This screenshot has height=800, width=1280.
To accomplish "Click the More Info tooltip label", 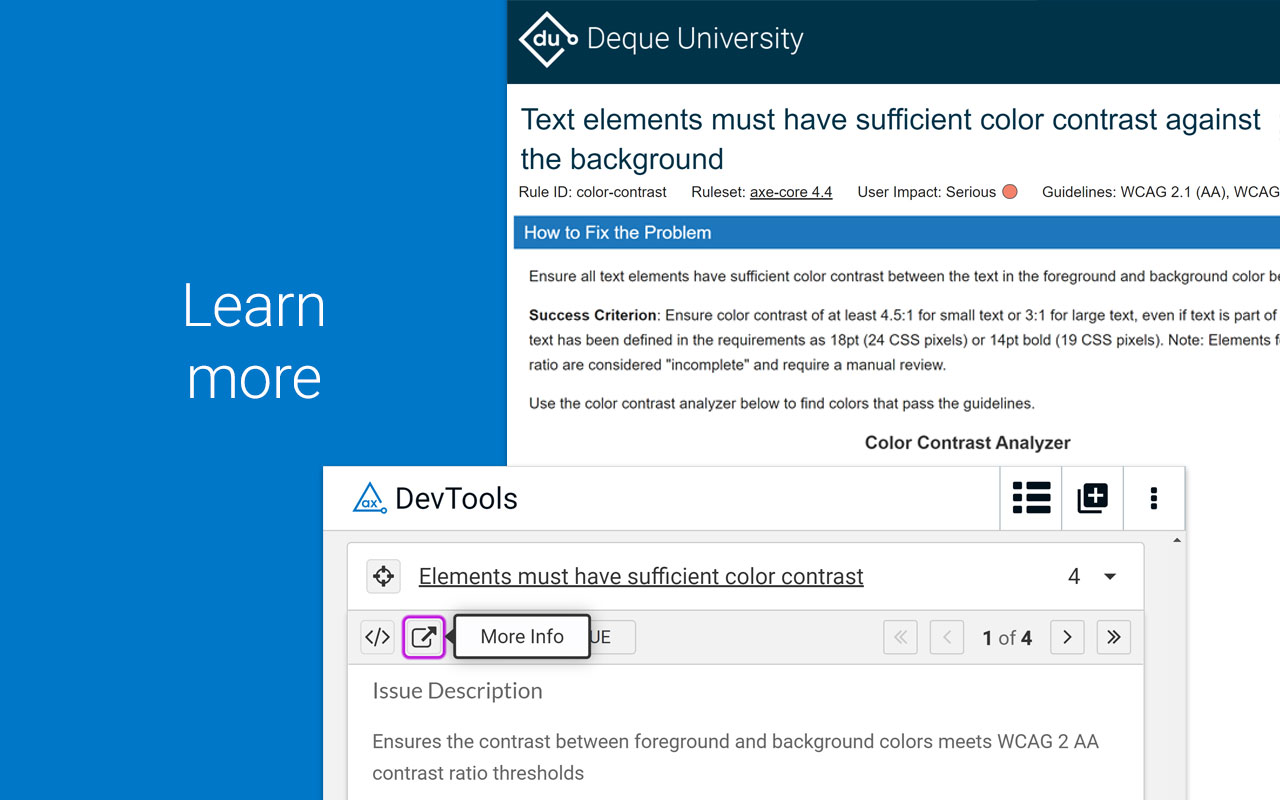I will [521, 636].
